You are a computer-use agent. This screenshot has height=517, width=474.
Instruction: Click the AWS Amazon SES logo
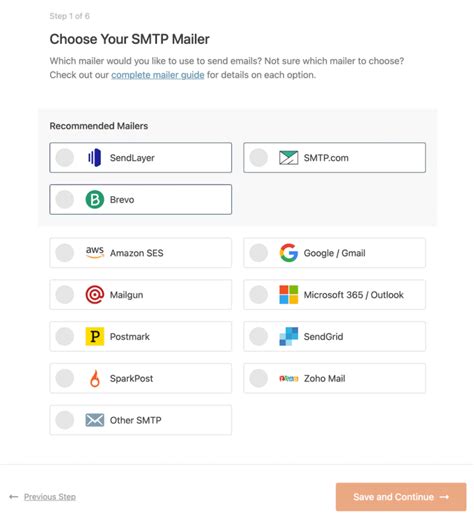click(95, 252)
